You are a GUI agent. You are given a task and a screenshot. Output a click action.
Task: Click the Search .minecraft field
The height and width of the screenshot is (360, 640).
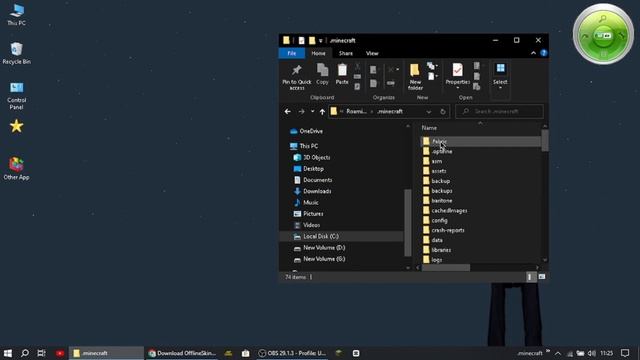click(x=499, y=111)
